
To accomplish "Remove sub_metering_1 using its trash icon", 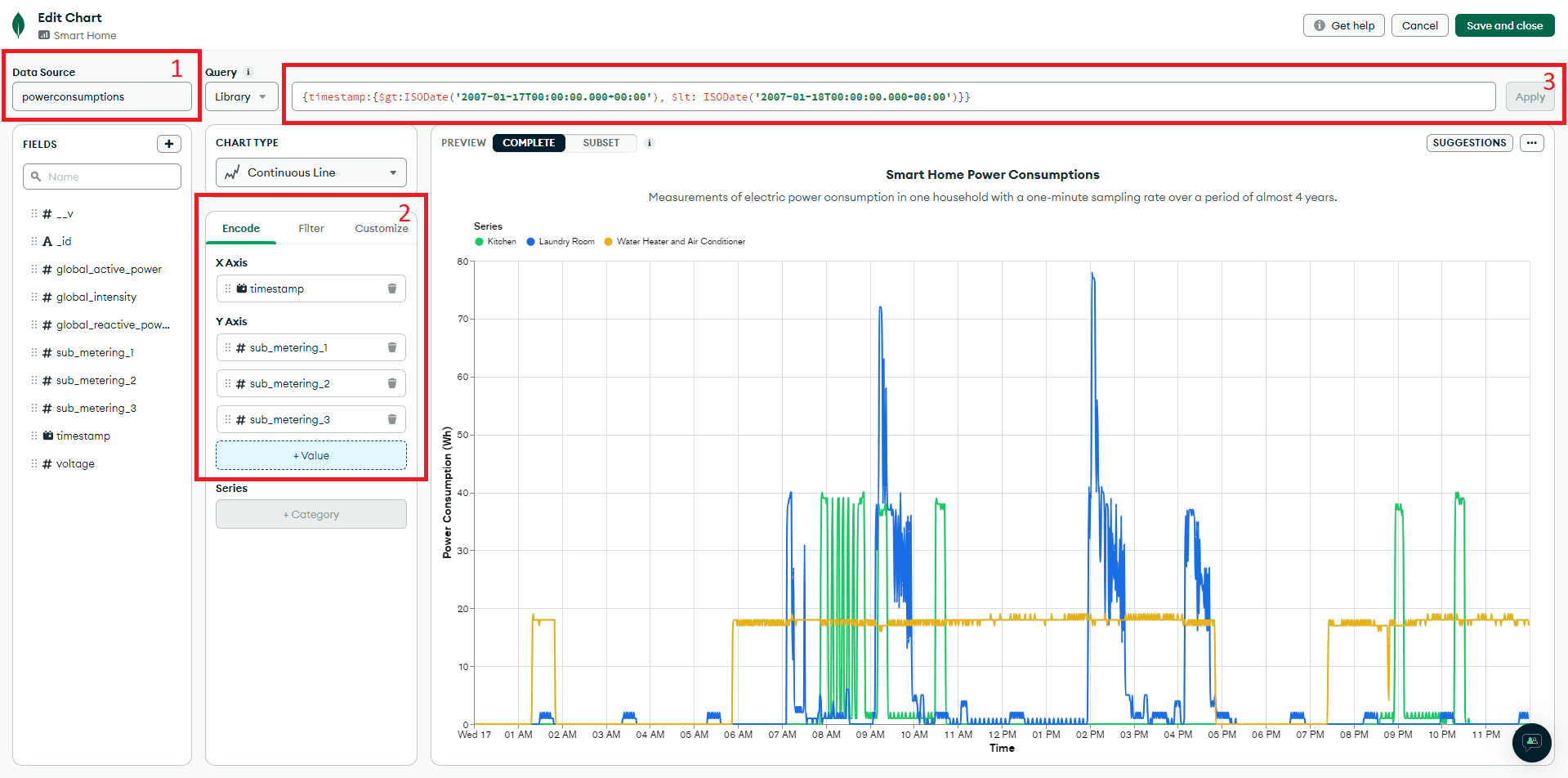I will [392, 347].
